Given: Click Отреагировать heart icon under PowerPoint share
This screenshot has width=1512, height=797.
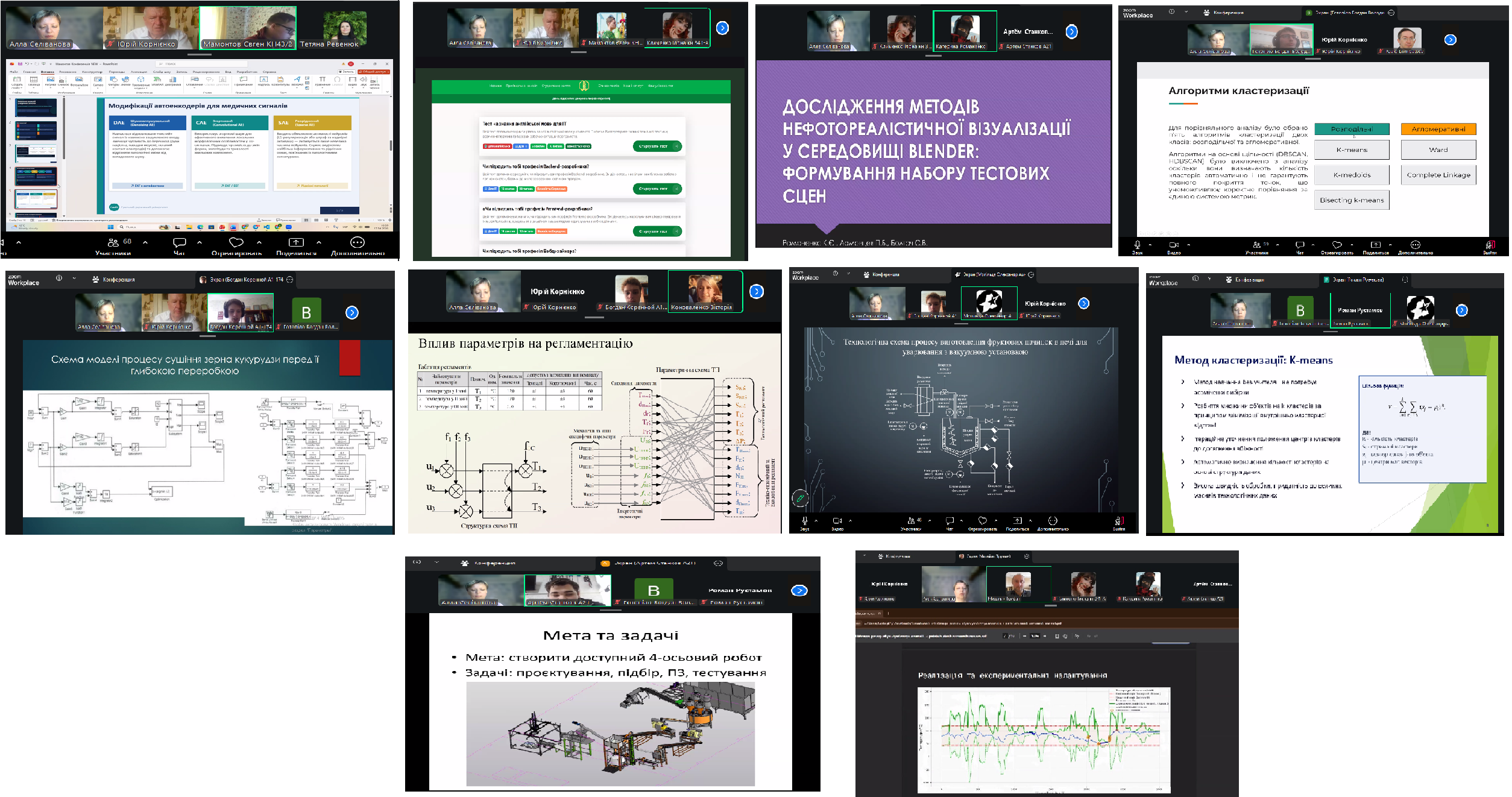Looking at the screenshot, I should point(236,242).
